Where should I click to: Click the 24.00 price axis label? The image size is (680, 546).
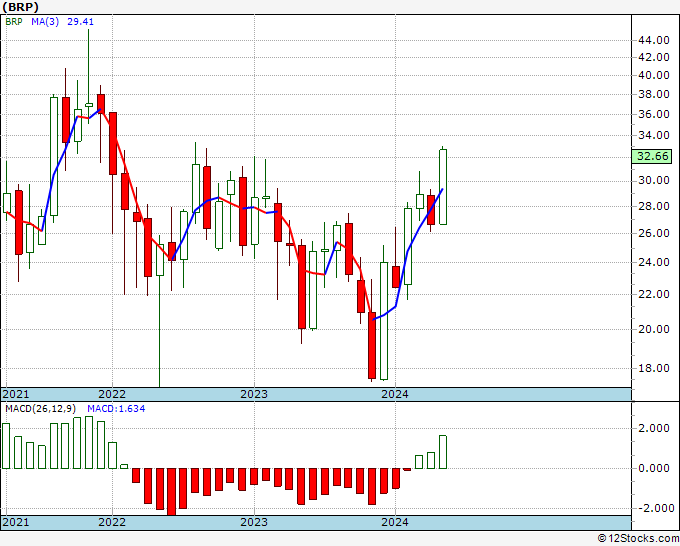[654, 262]
